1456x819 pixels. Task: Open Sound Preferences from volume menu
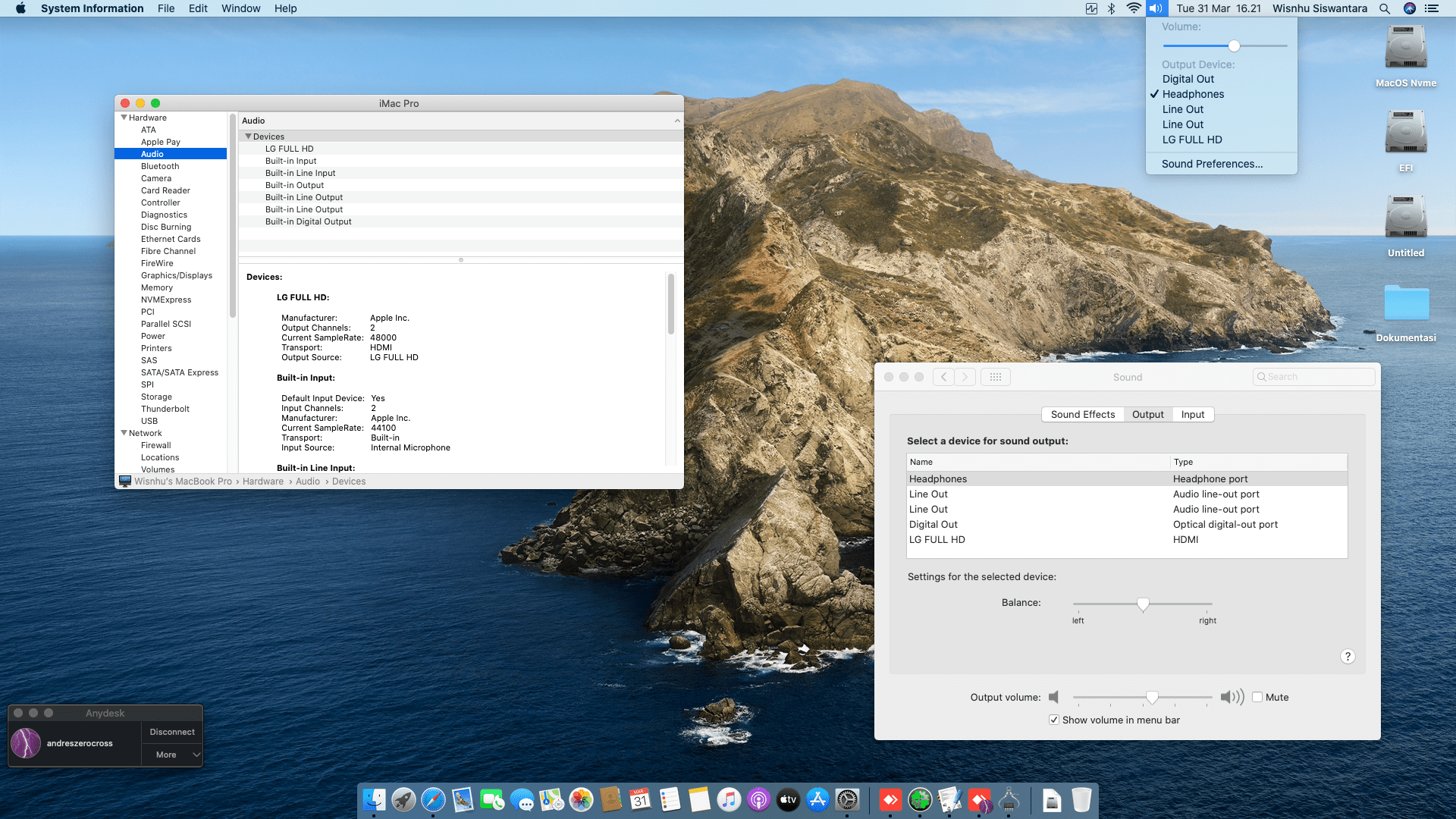click(1221, 164)
